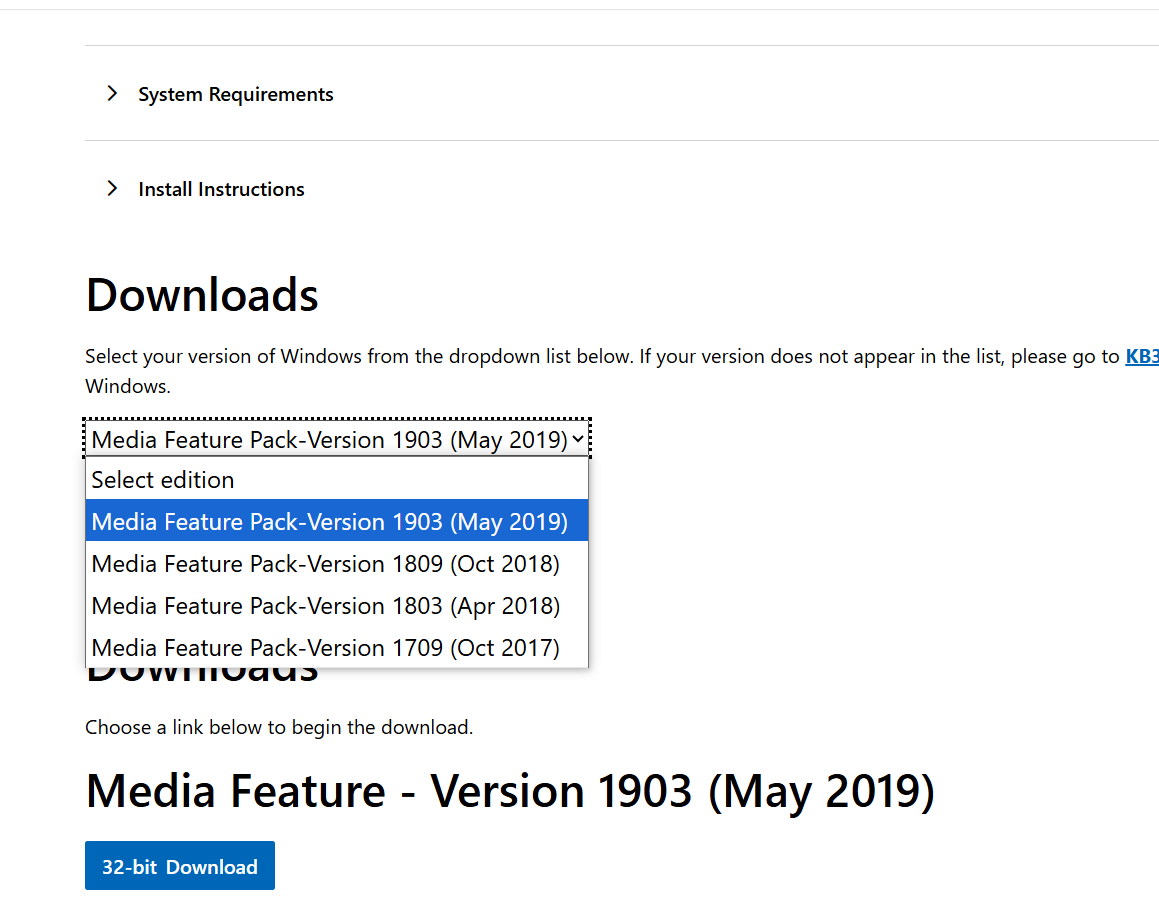This screenshot has height=900, width=1159.
Task: Select Media Feature Pack-Version 1809 (Oct 2018)
Action: coord(337,564)
